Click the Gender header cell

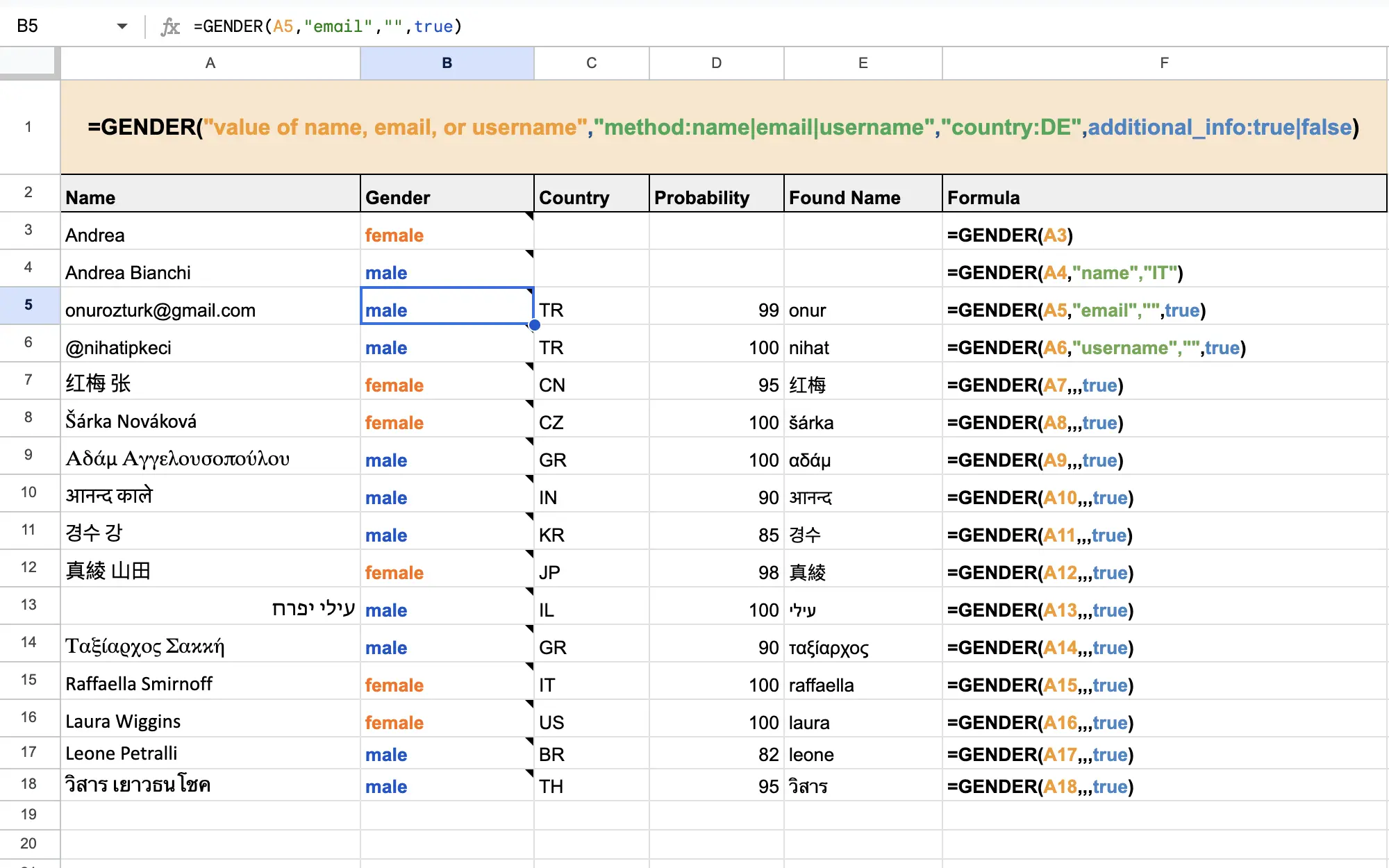pyautogui.click(x=447, y=194)
